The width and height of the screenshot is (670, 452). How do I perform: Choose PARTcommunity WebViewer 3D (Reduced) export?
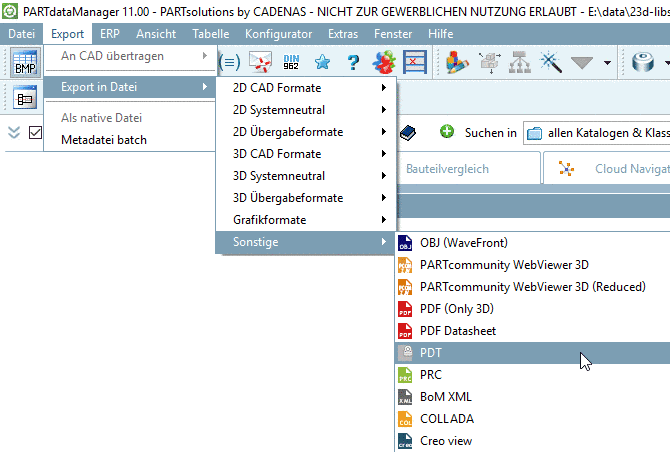coord(533,287)
